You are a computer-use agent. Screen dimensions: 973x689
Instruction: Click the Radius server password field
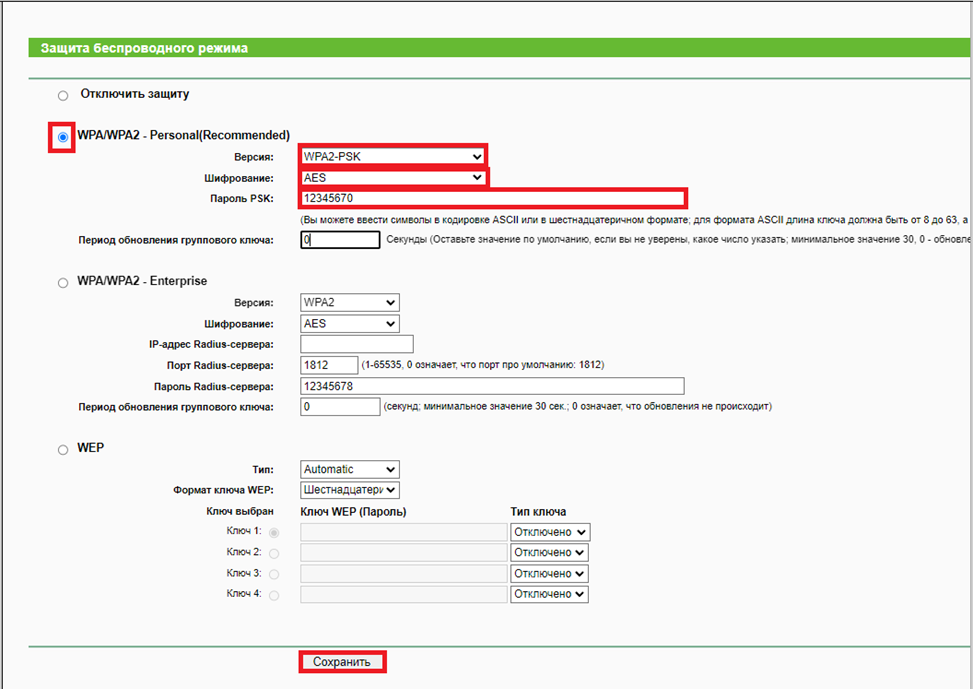pos(492,386)
